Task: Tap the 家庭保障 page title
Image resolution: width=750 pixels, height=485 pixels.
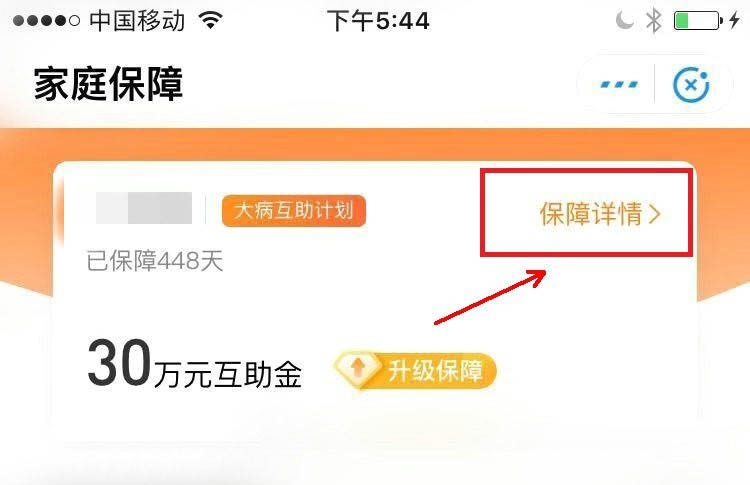Action: (109, 84)
